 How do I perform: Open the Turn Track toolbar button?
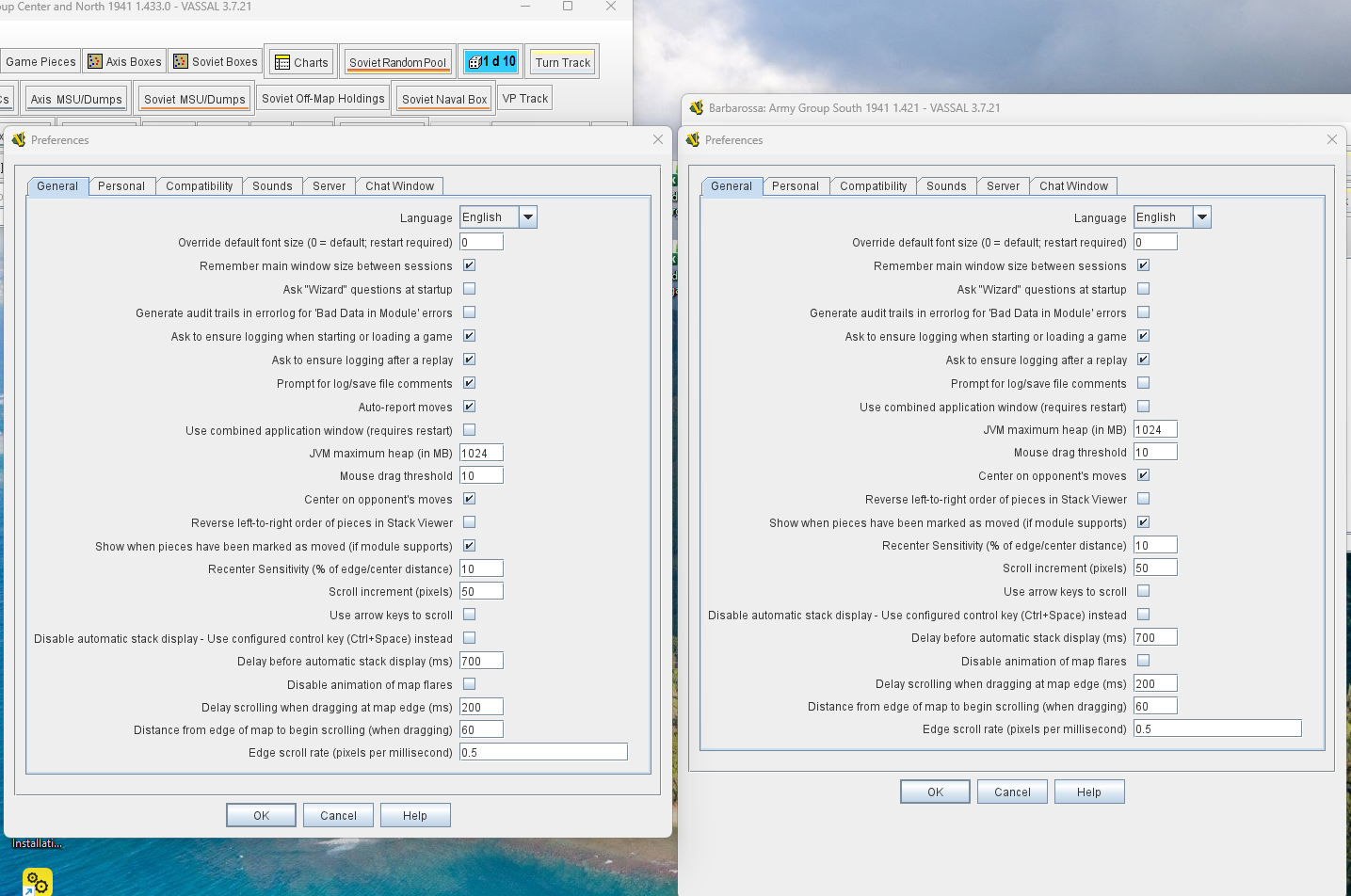pos(562,62)
